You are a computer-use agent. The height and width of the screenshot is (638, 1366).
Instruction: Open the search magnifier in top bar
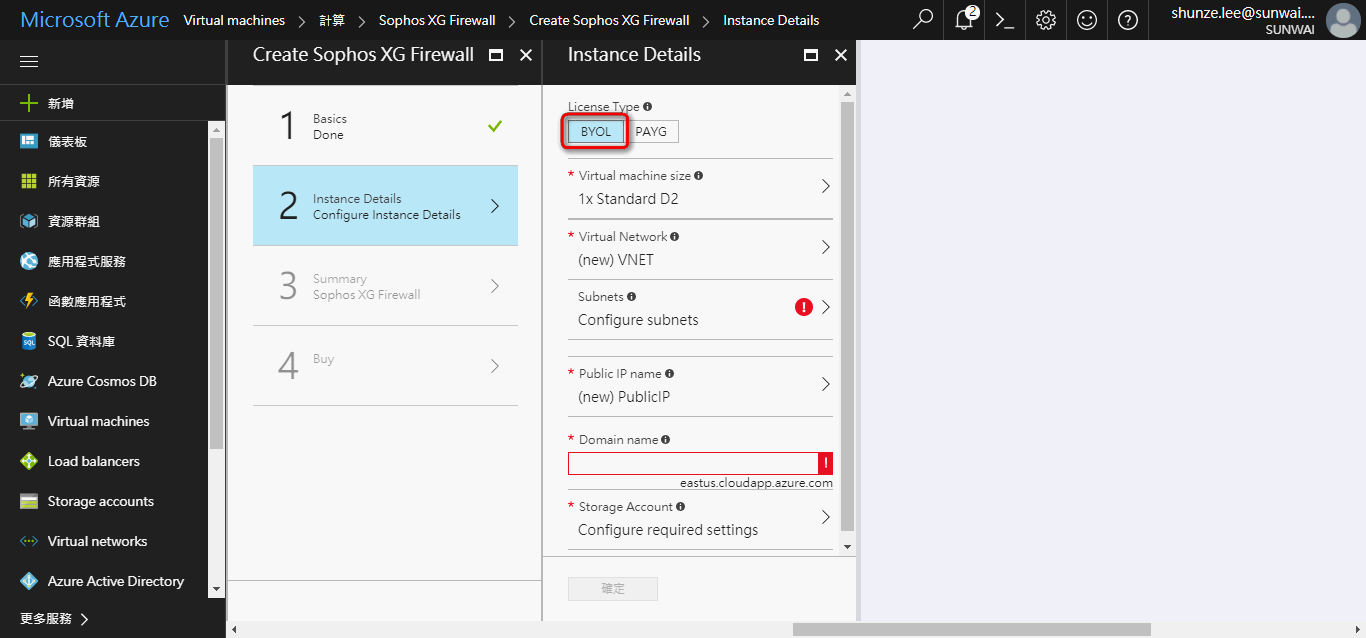coord(923,20)
